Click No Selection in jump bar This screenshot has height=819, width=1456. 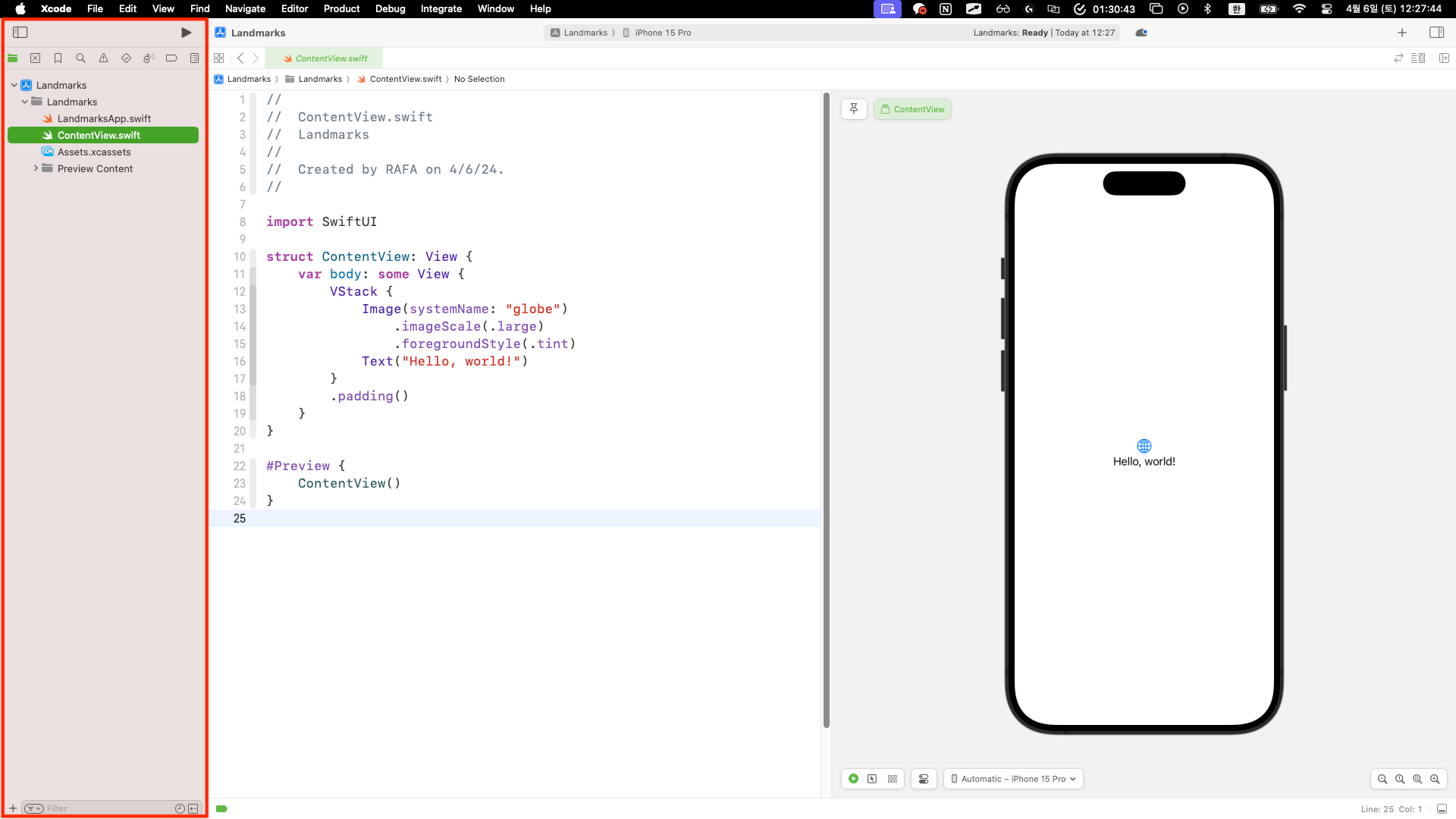pyautogui.click(x=479, y=79)
